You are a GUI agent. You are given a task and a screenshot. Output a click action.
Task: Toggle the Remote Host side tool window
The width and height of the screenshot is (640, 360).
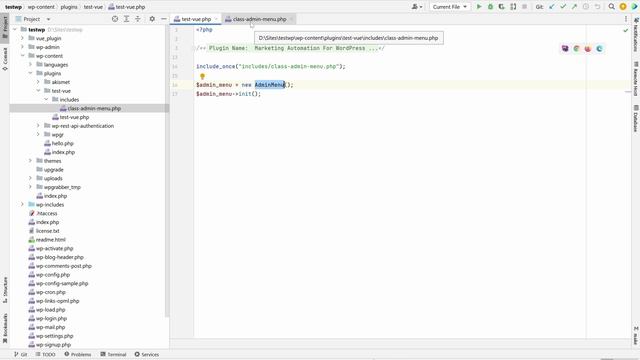[x=636, y=78]
